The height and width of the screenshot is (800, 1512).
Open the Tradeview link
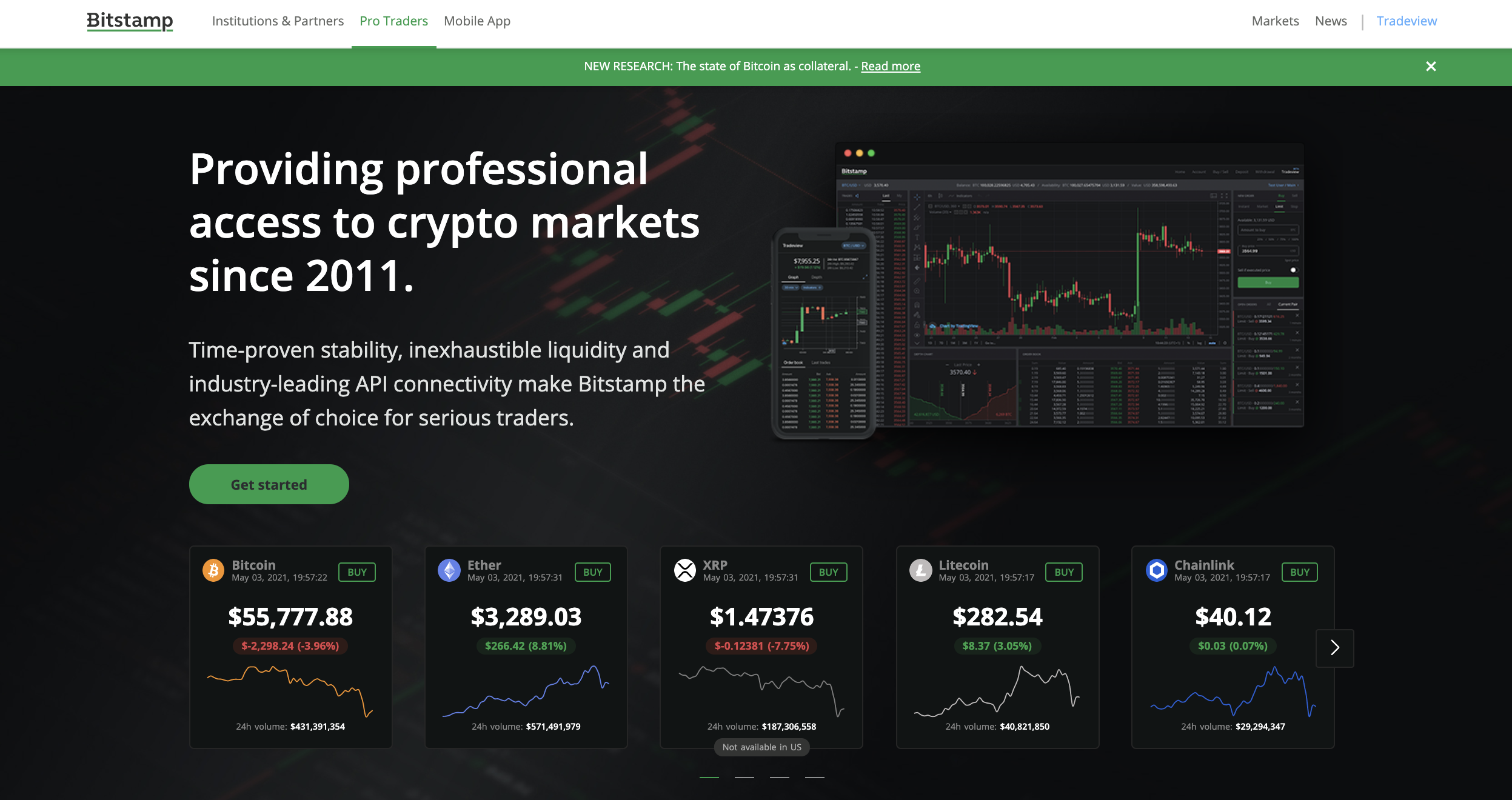[x=1406, y=20]
